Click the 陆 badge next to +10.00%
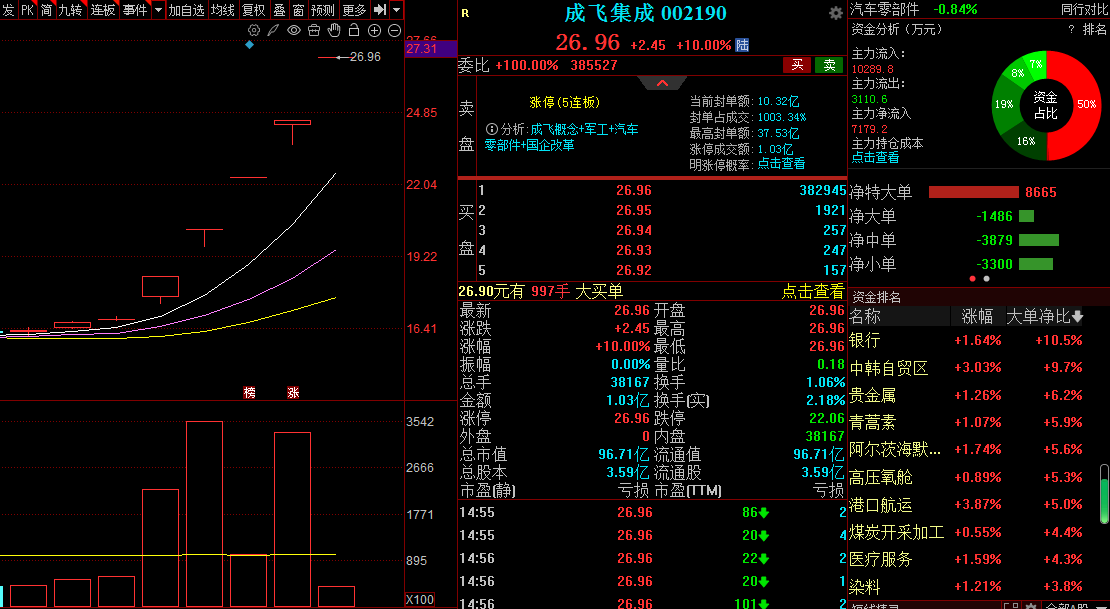 coord(742,45)
